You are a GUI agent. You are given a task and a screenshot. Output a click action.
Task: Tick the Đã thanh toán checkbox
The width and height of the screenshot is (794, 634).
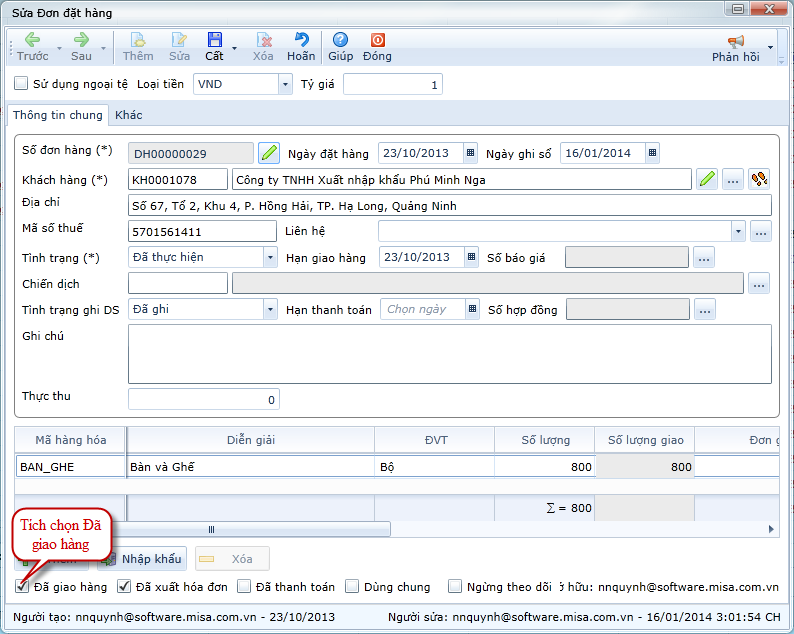245,587
